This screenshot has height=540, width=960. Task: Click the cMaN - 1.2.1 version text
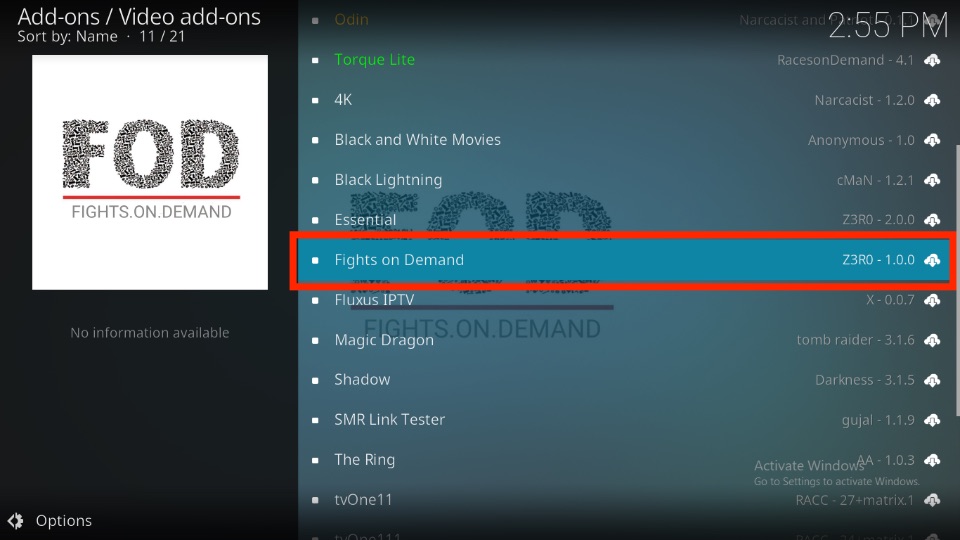tap(875, 180)
